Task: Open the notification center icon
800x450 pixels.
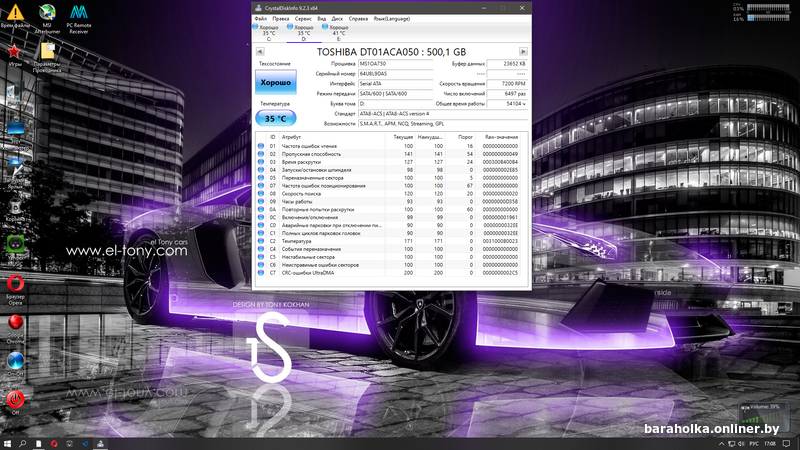Action: (786, 443)
